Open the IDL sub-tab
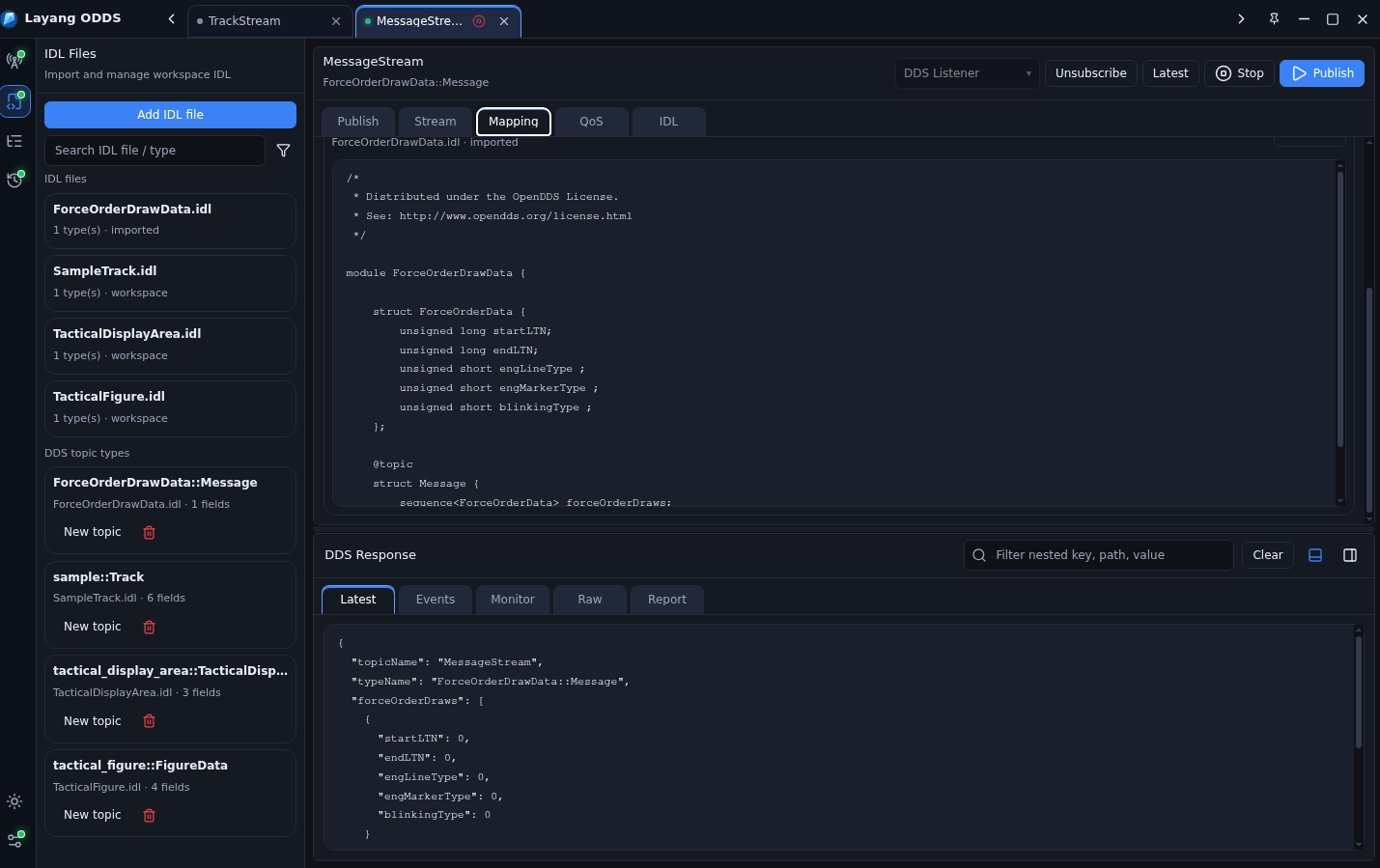The width and height of the screenshot is (1380, 868). pos(668,122)
